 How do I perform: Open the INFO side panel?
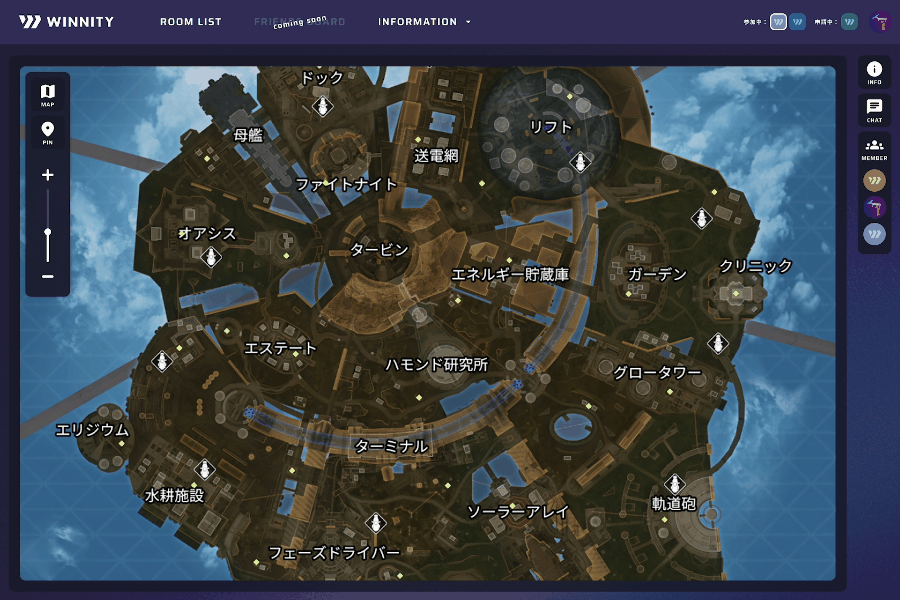874,72
